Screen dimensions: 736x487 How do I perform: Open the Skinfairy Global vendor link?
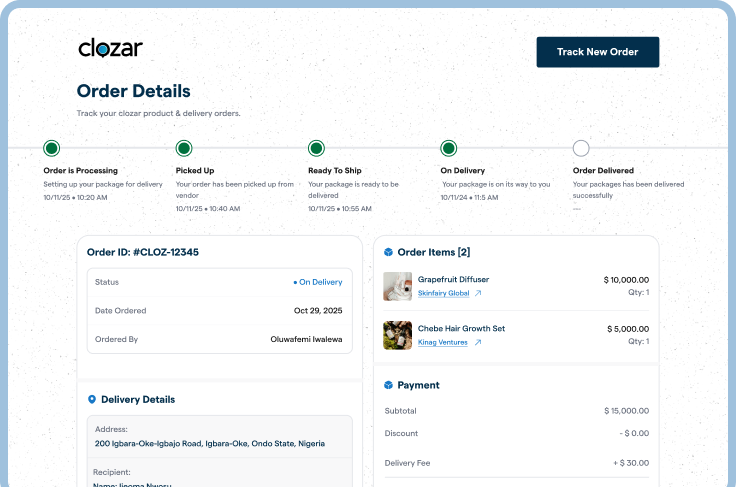click(443, 293)
